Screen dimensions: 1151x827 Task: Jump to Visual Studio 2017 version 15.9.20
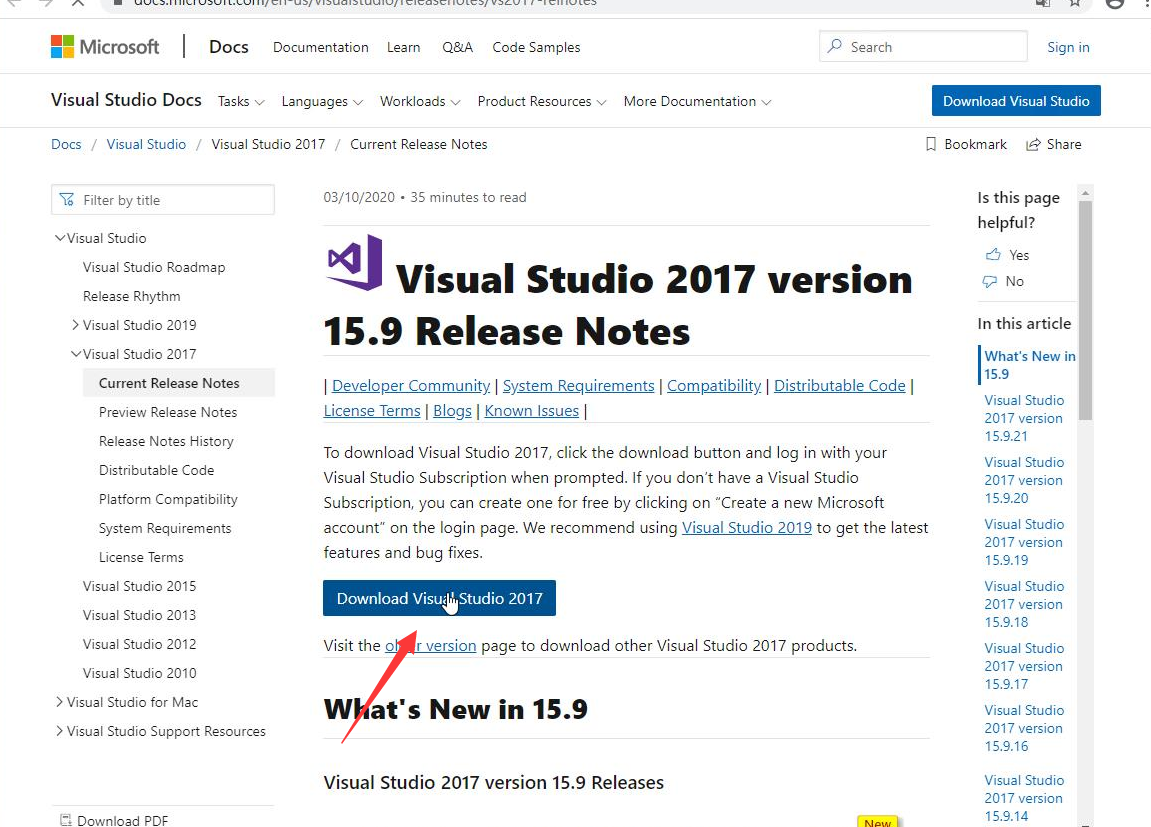point(1024,480)
